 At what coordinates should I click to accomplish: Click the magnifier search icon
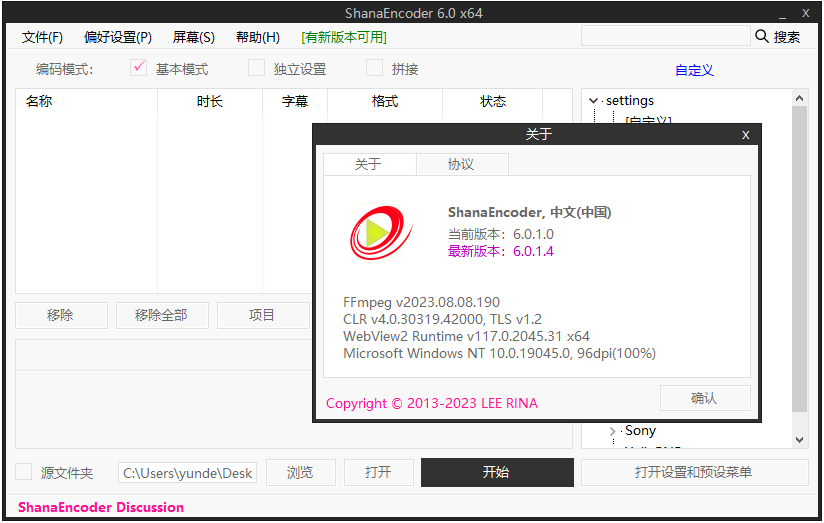(761, 36)
